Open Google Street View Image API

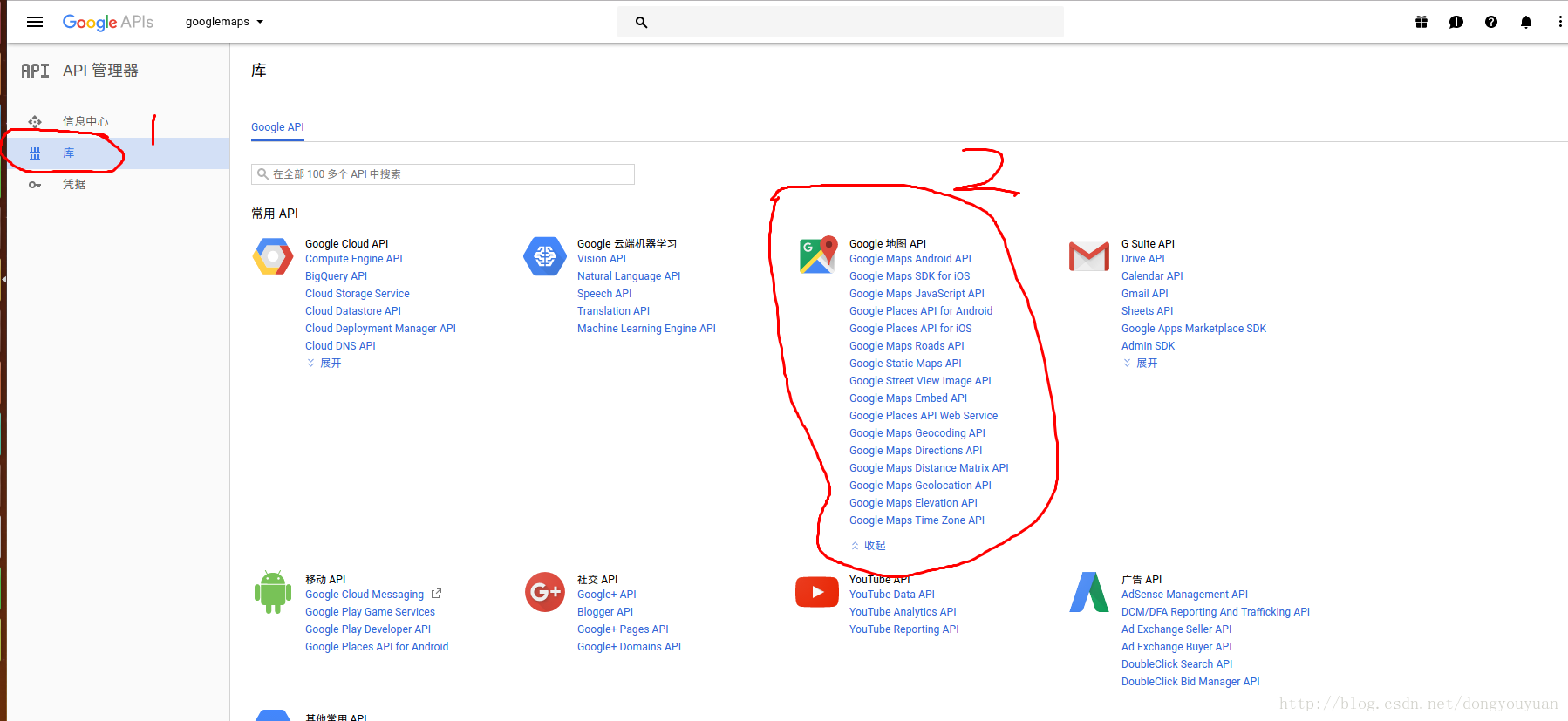(920, 381)
